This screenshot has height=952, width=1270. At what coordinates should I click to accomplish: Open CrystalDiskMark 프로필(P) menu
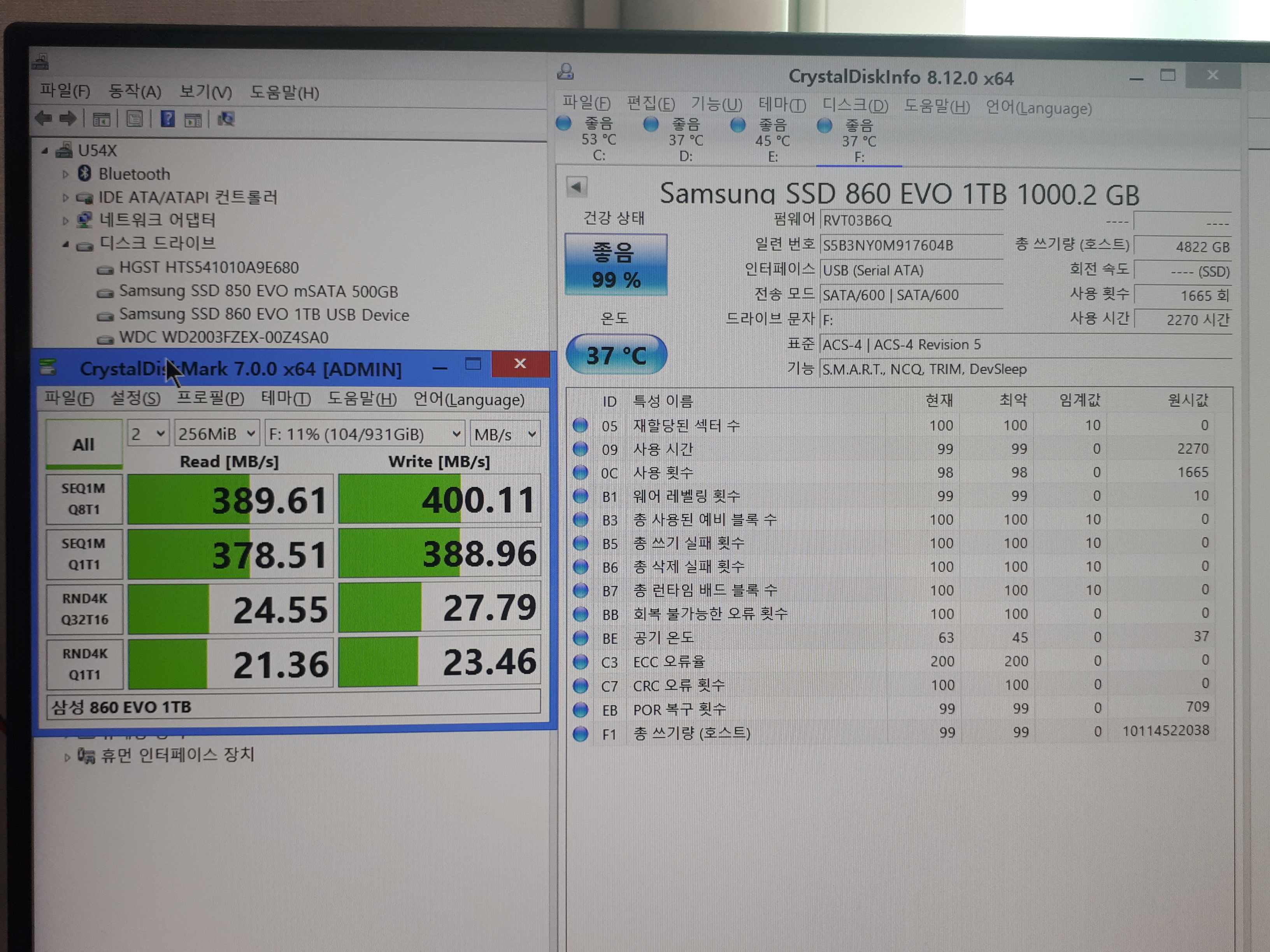210,398
